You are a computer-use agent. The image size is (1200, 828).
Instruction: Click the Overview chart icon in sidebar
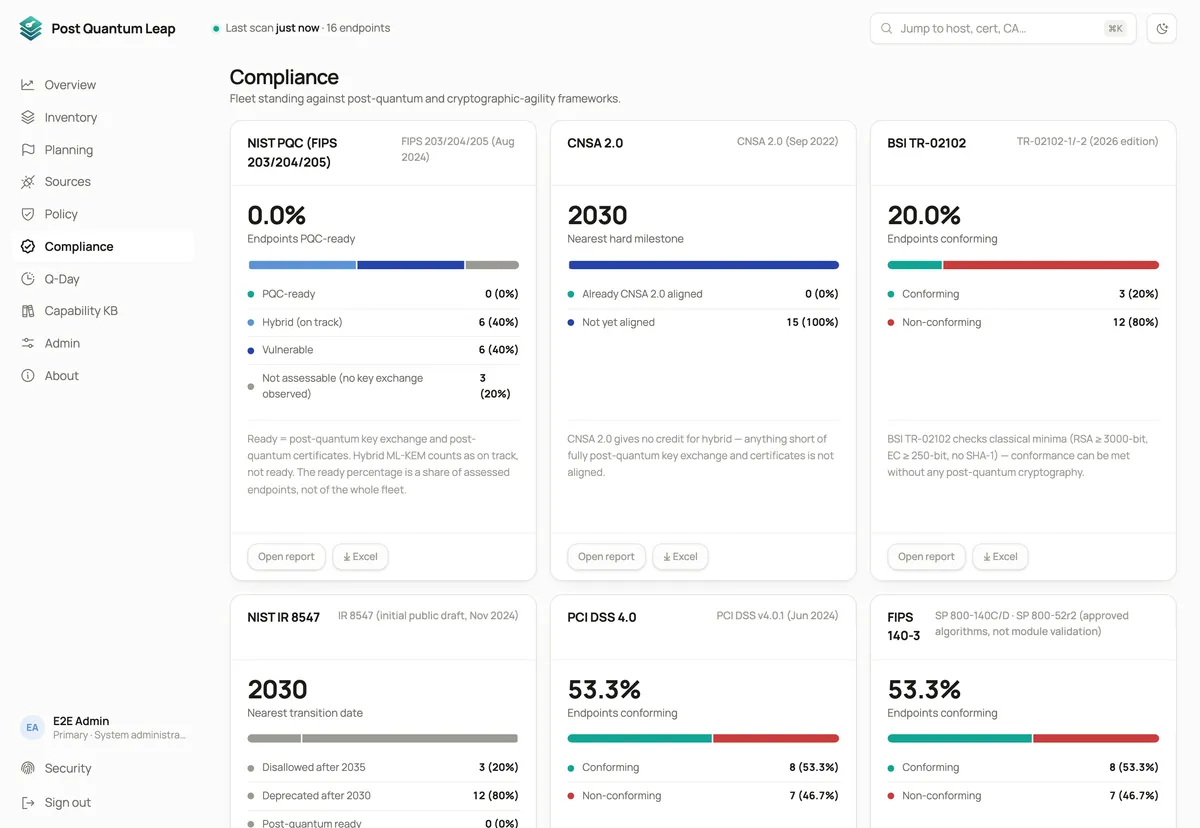coord(28,85)
